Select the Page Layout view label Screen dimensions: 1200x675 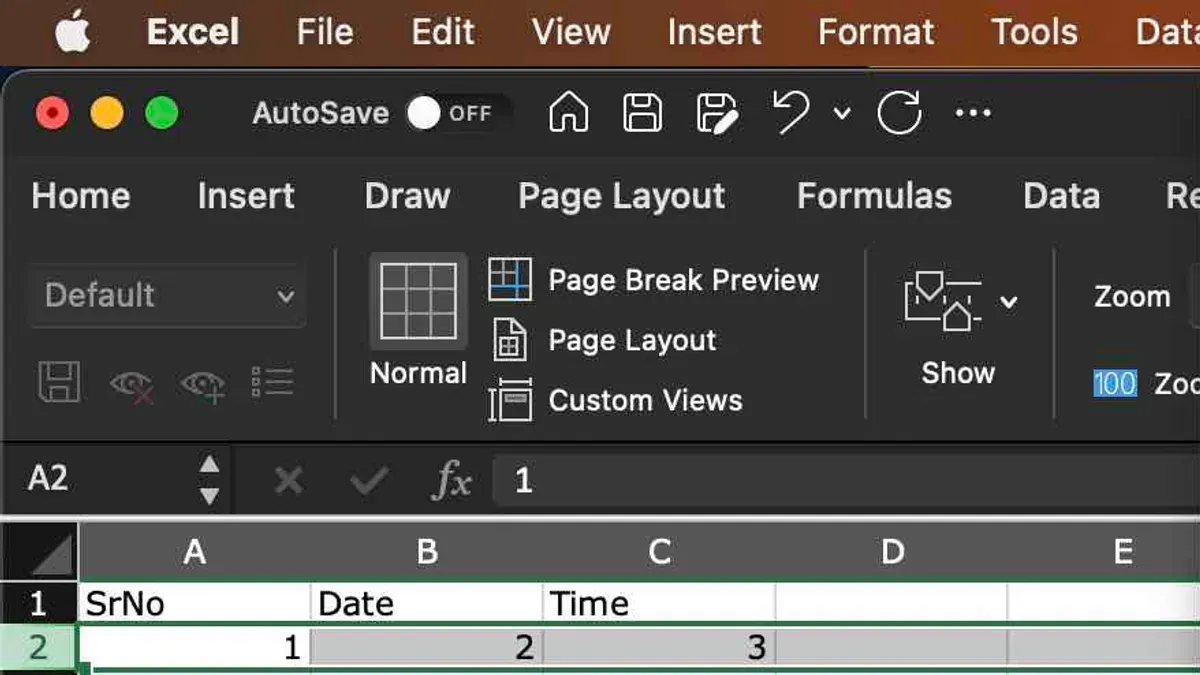(633, 340)
